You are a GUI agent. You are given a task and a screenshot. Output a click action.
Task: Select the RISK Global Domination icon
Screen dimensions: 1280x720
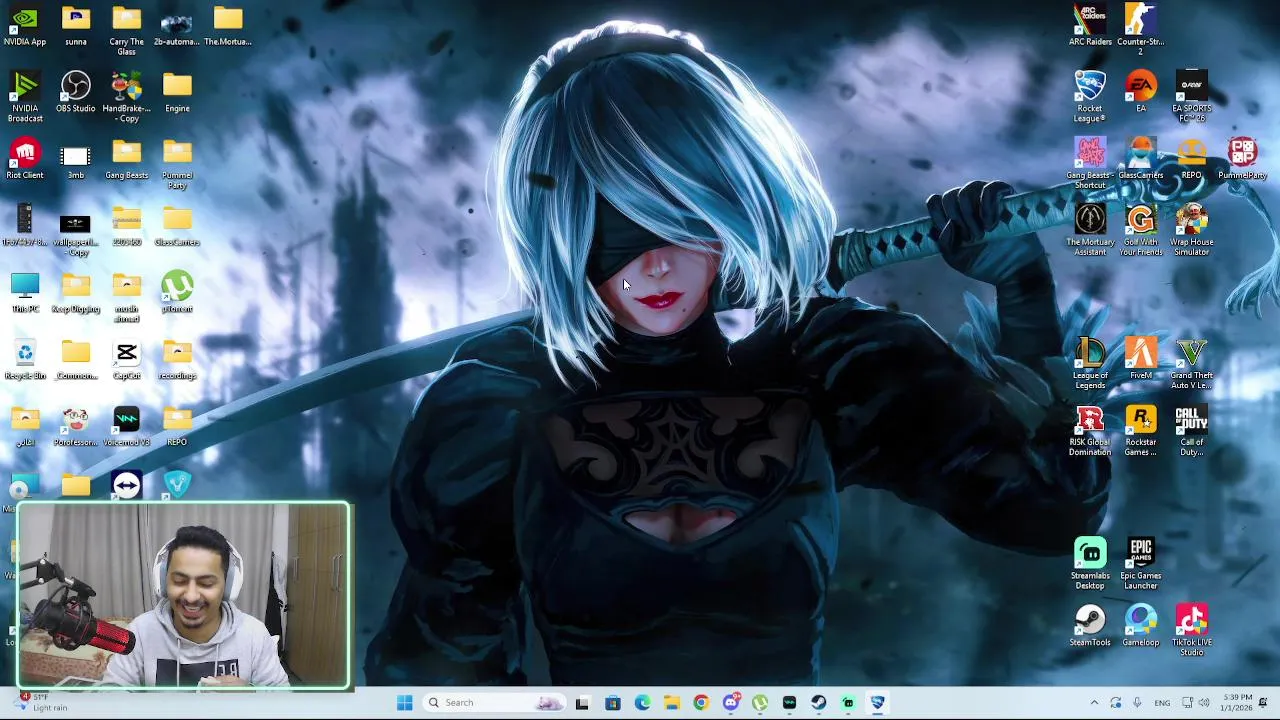pyautogui.click(x=1090, y=431)
